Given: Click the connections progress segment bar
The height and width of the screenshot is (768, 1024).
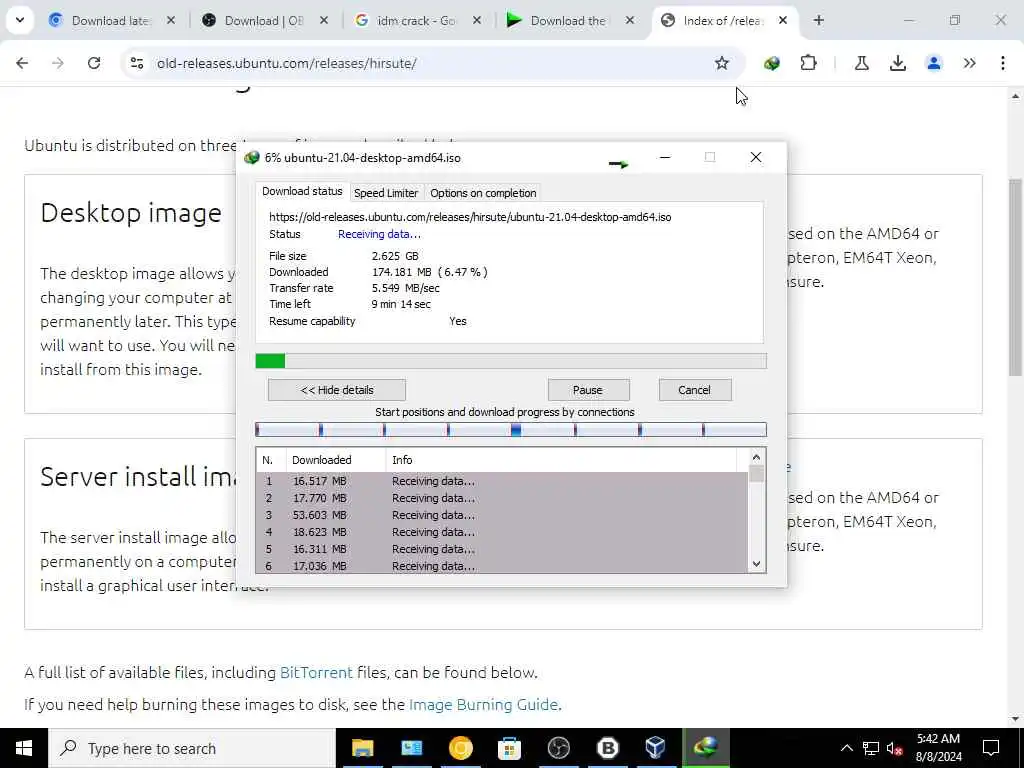Looking at the screenshot, I should coord(511,430).
